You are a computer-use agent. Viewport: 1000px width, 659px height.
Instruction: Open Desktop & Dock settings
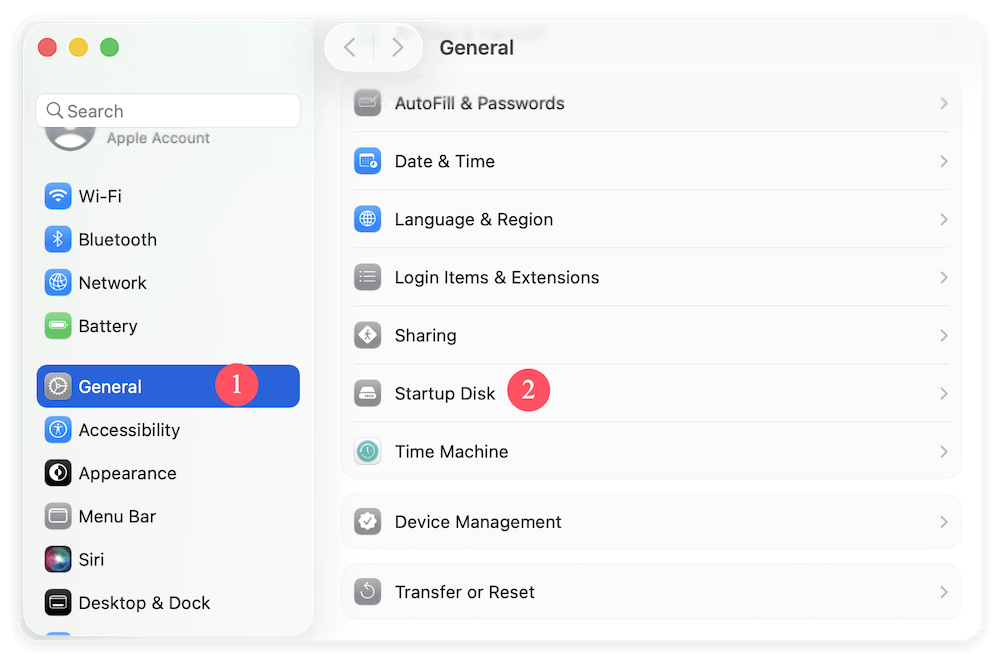pos(144,603)
